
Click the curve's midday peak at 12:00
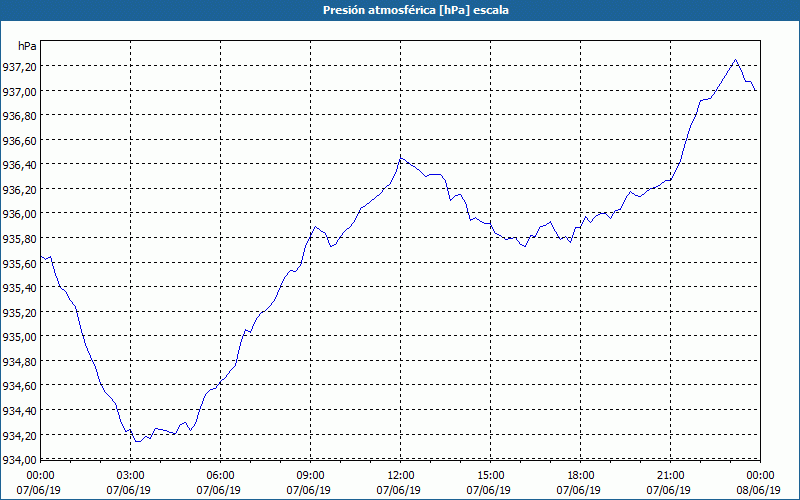coord(401,158)
